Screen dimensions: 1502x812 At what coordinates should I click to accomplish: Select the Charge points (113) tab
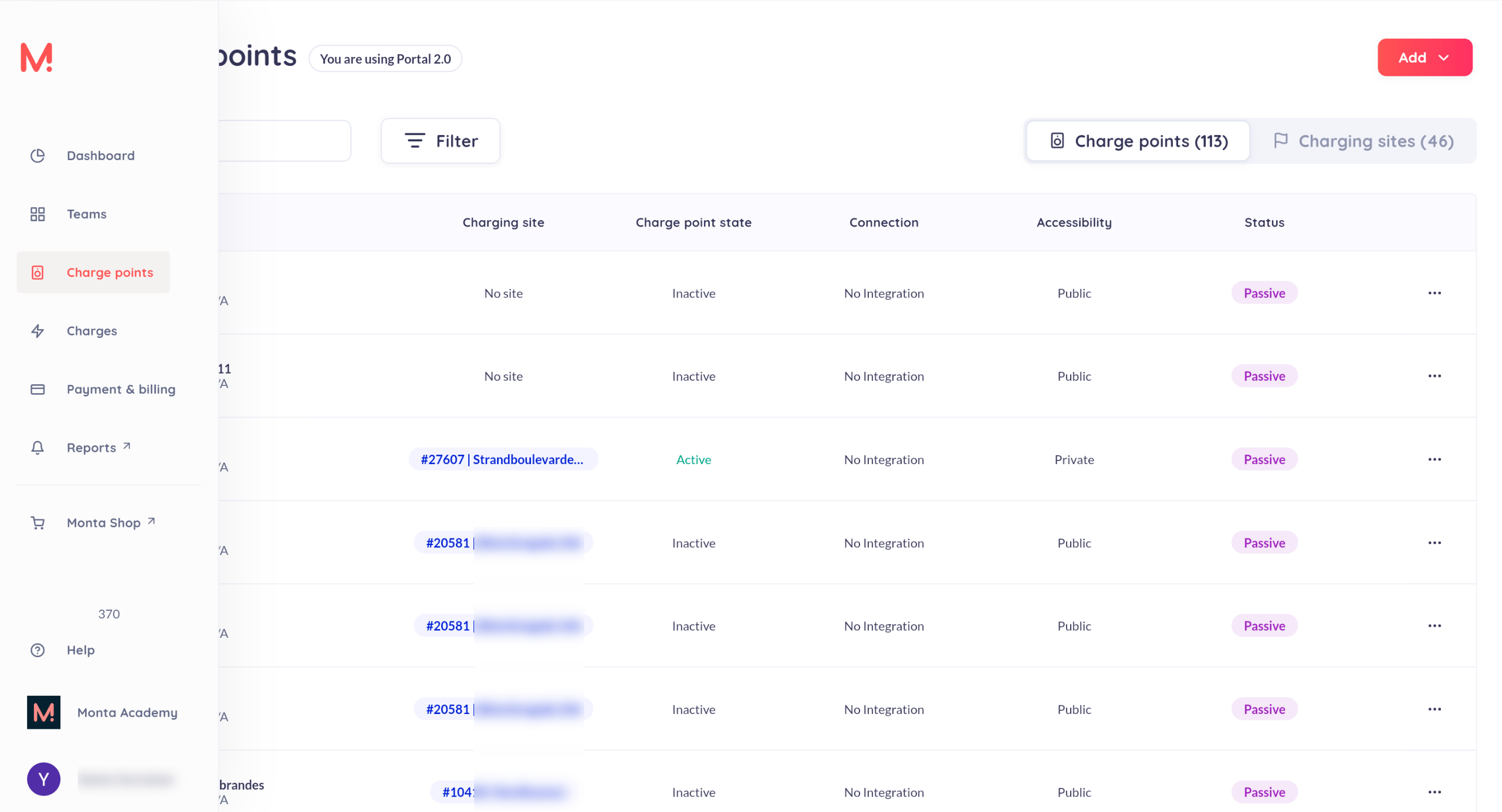(x=1138, y=141)
